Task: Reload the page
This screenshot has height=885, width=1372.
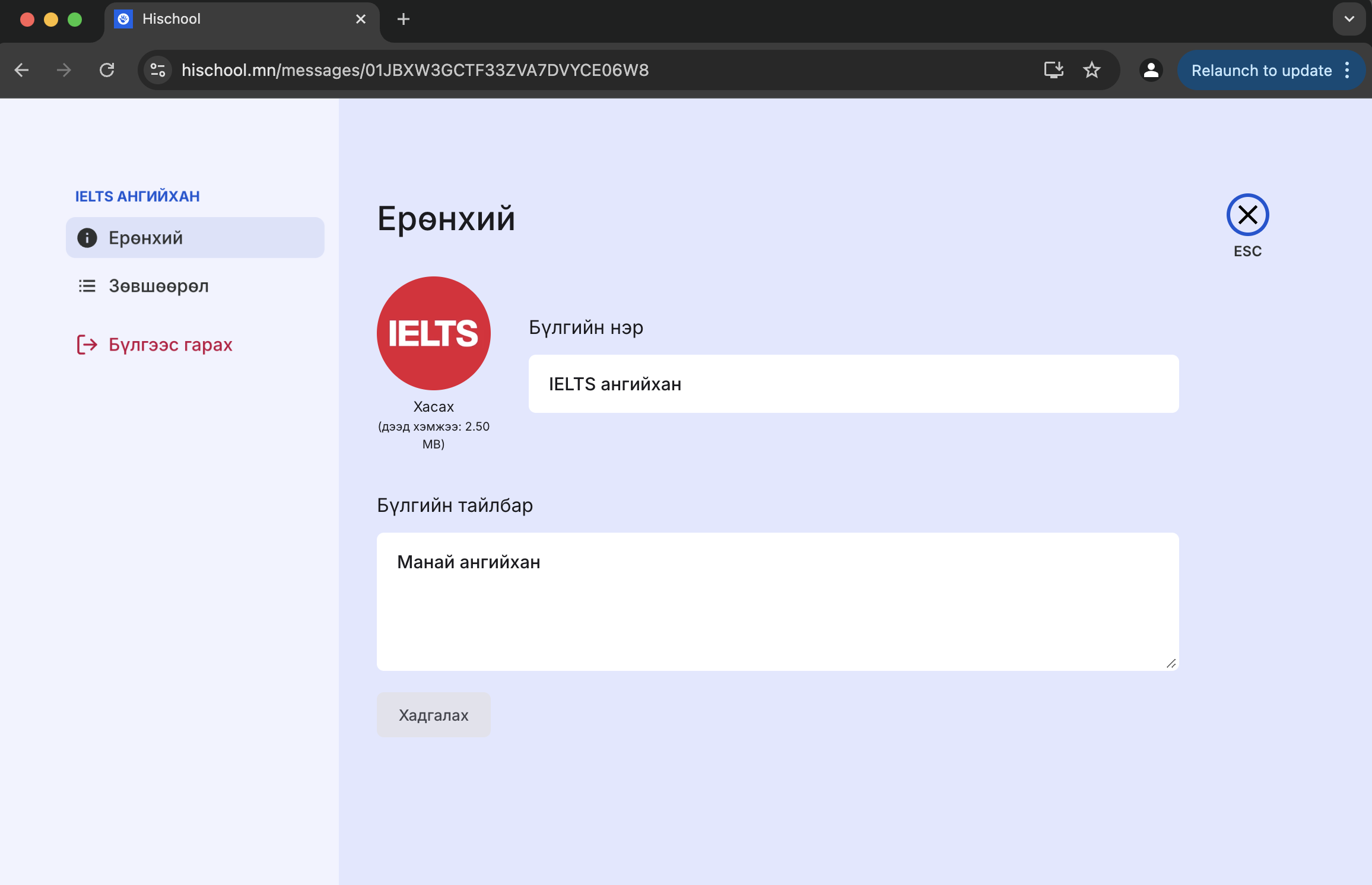Action: [107, 70]
